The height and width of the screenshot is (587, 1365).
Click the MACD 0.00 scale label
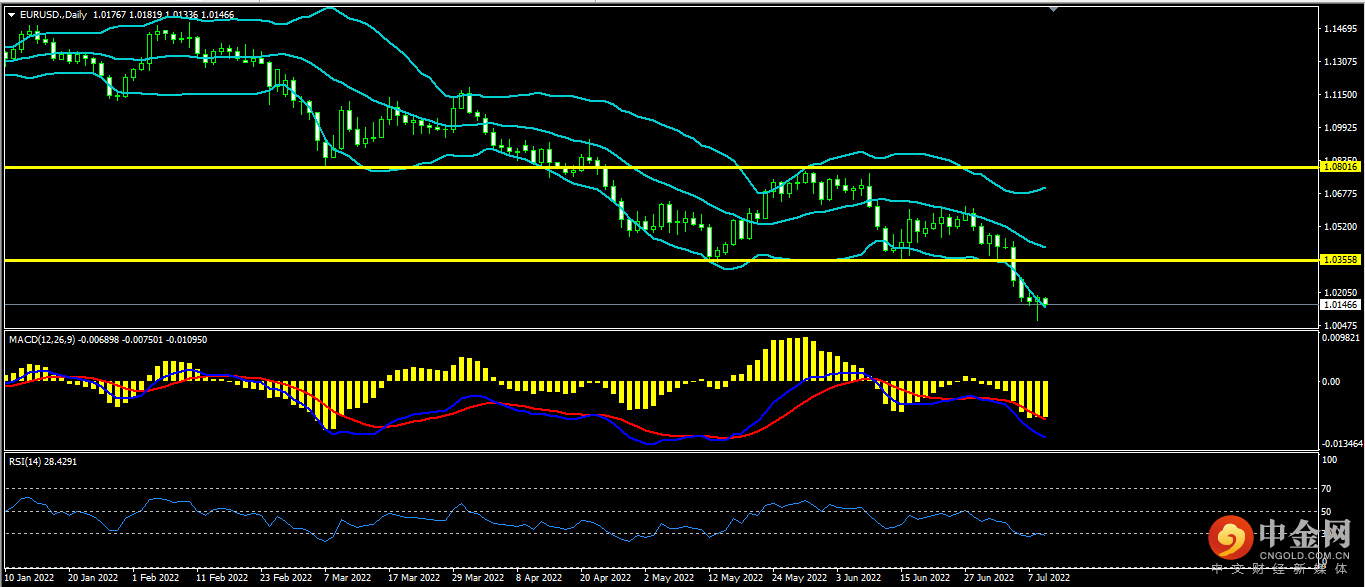tap(1331, 382)
